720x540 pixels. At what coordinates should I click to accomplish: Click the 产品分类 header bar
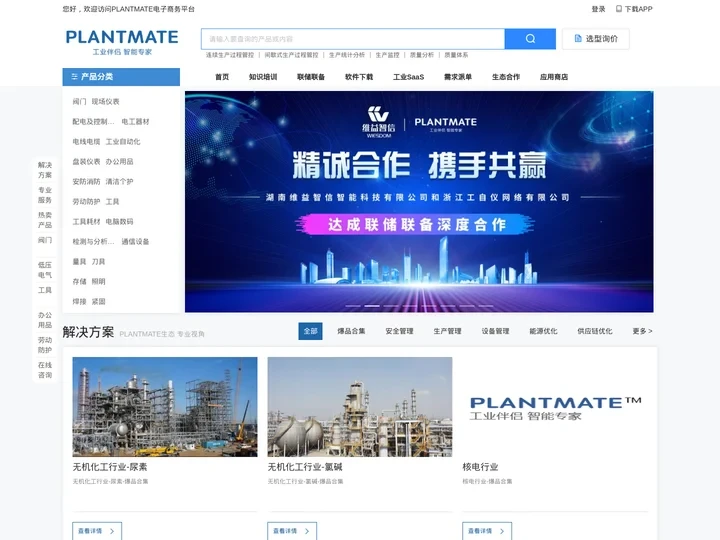121,77
